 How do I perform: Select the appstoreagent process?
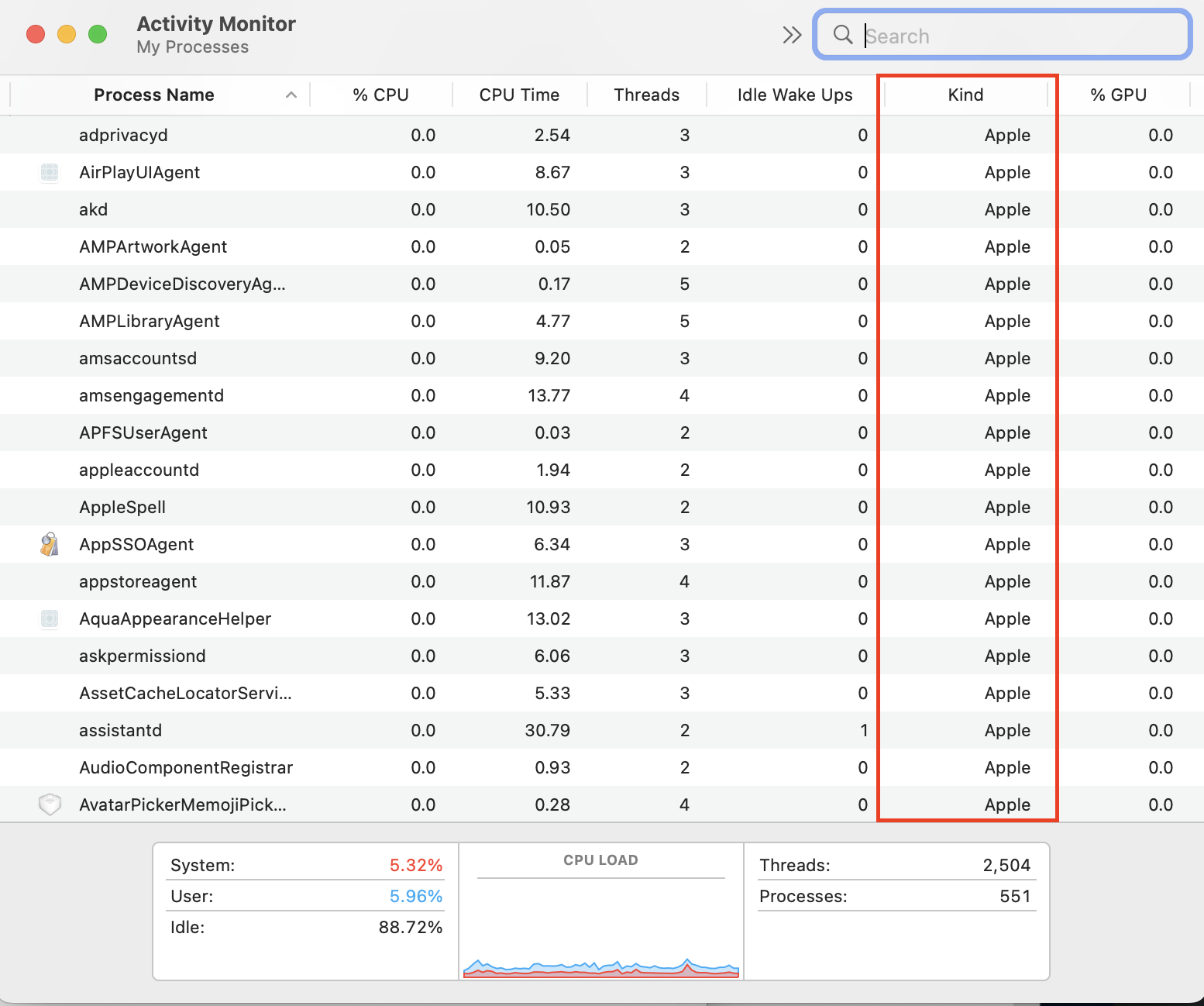click(x=138, y=581)
